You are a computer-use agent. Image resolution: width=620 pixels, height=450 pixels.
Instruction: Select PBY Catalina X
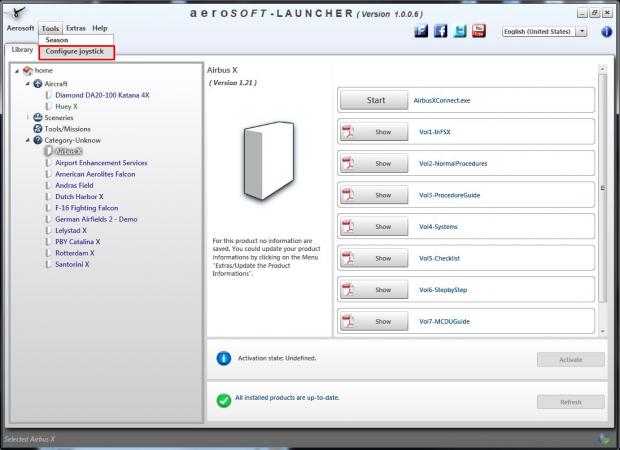point(78,242)
